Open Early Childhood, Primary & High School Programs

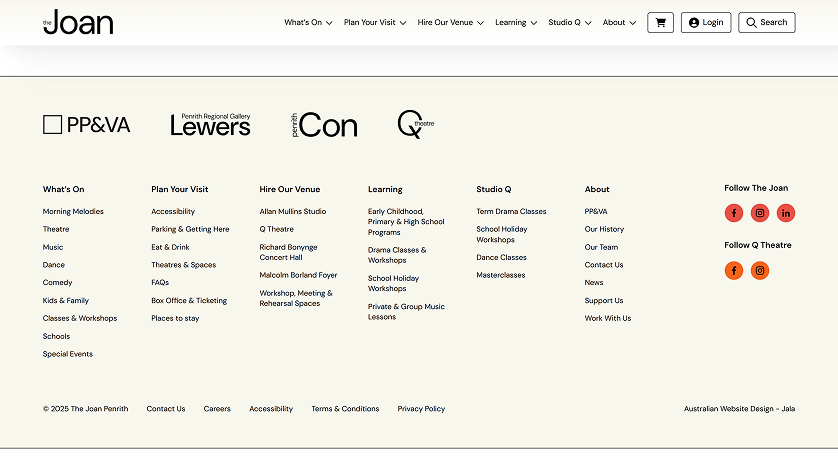point(406,221)
